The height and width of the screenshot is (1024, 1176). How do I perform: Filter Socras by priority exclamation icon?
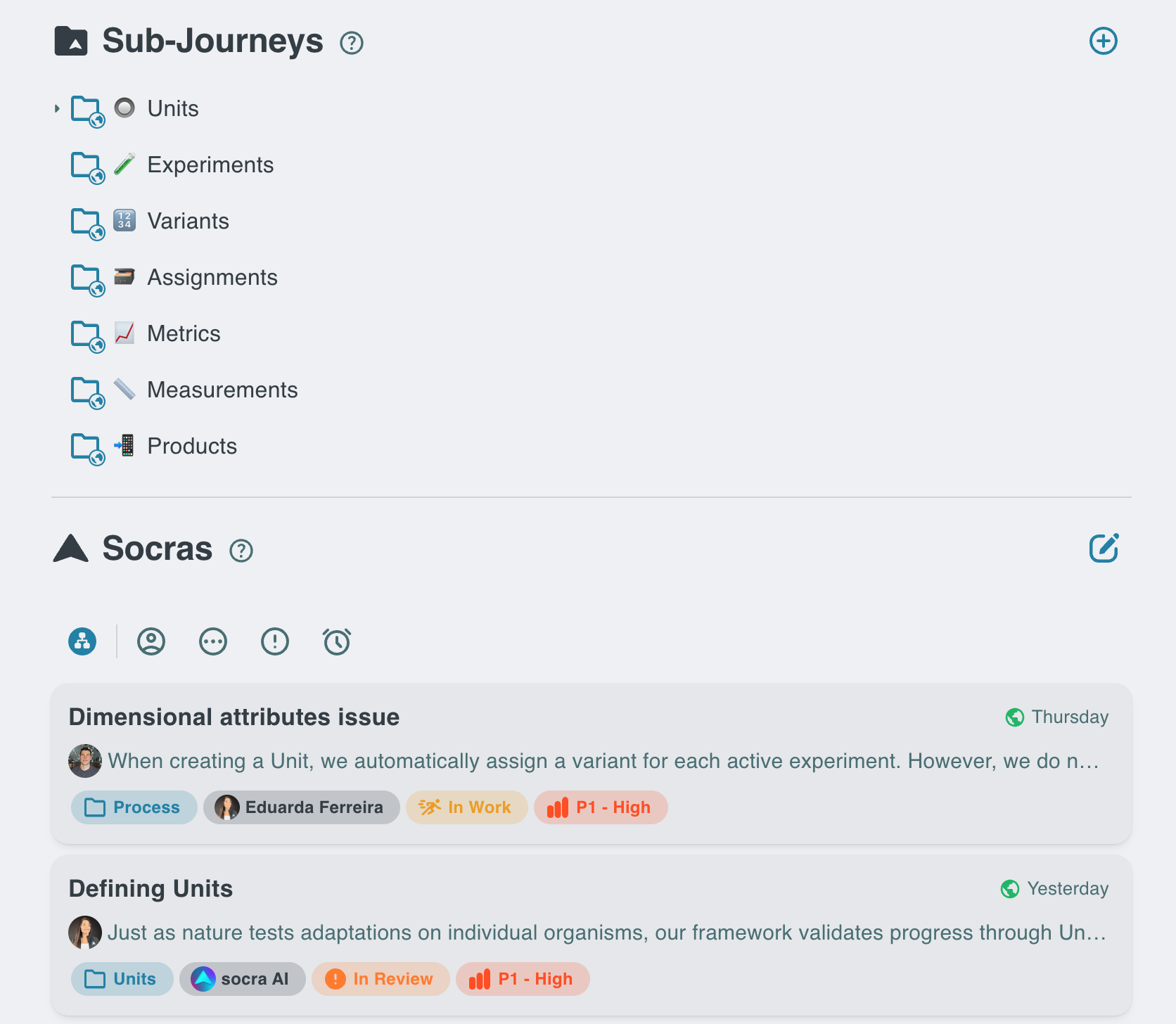point(275,641)
